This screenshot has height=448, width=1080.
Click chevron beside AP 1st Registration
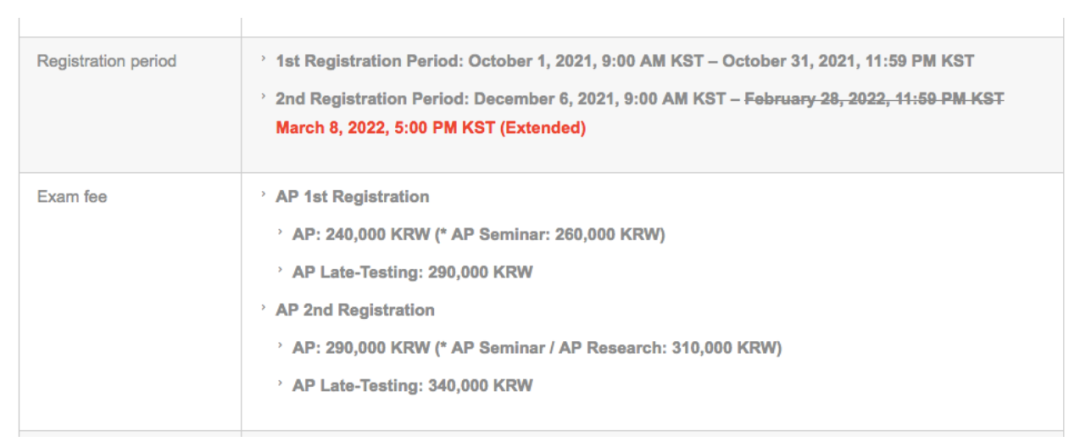click(x=264, y=195)
